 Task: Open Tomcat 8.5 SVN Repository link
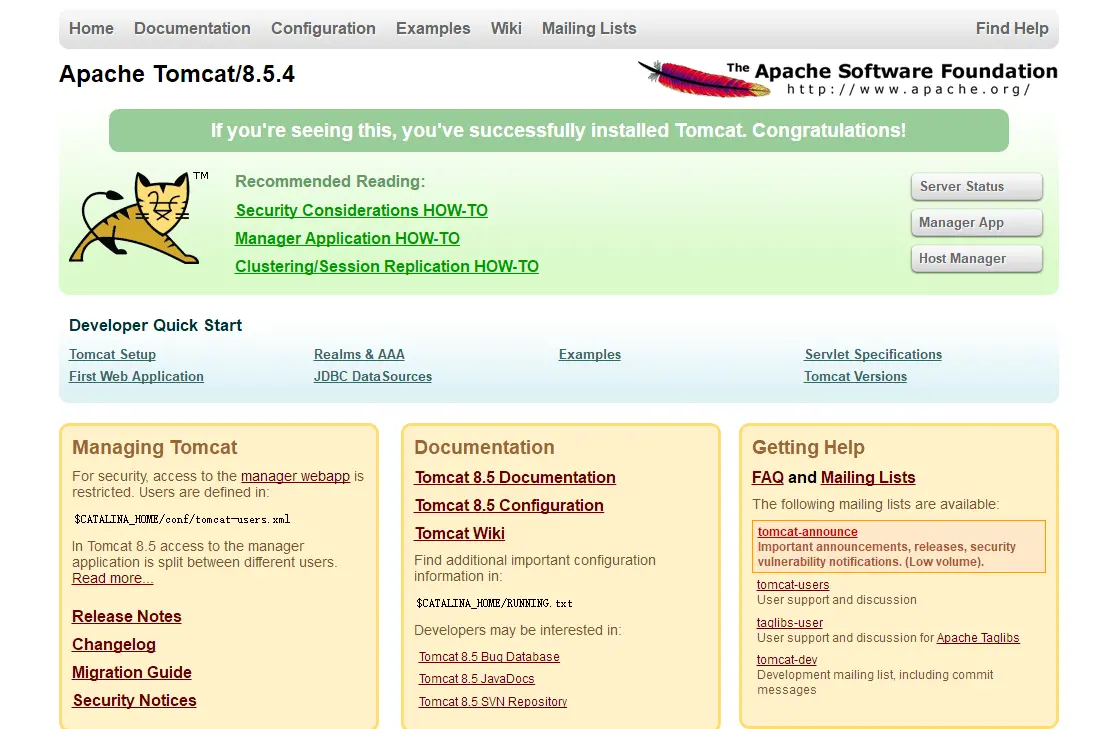(493, 702)
